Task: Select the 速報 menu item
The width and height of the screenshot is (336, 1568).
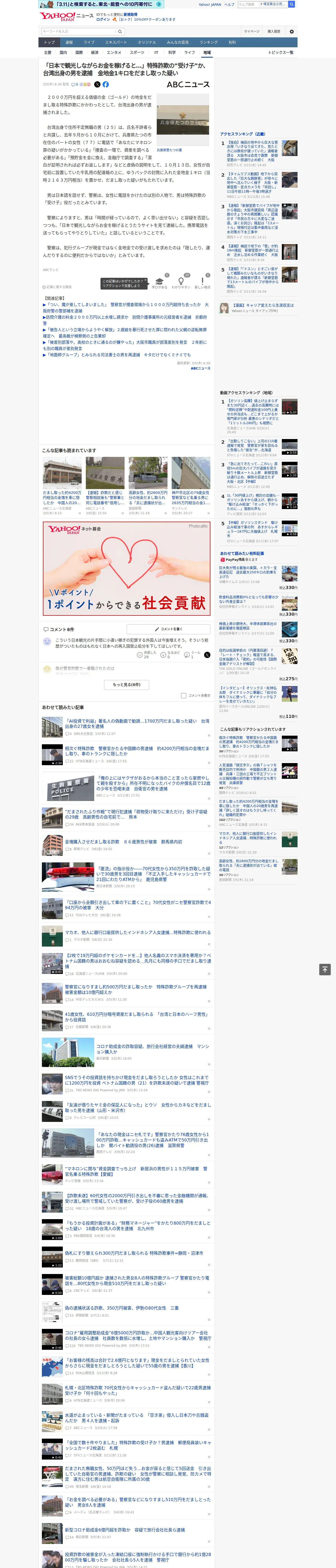Action: 69,43
